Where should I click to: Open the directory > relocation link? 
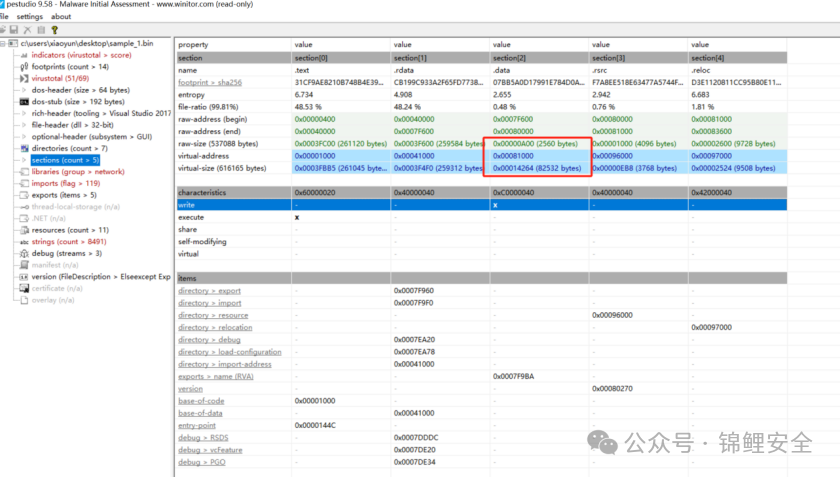[215, 327]
